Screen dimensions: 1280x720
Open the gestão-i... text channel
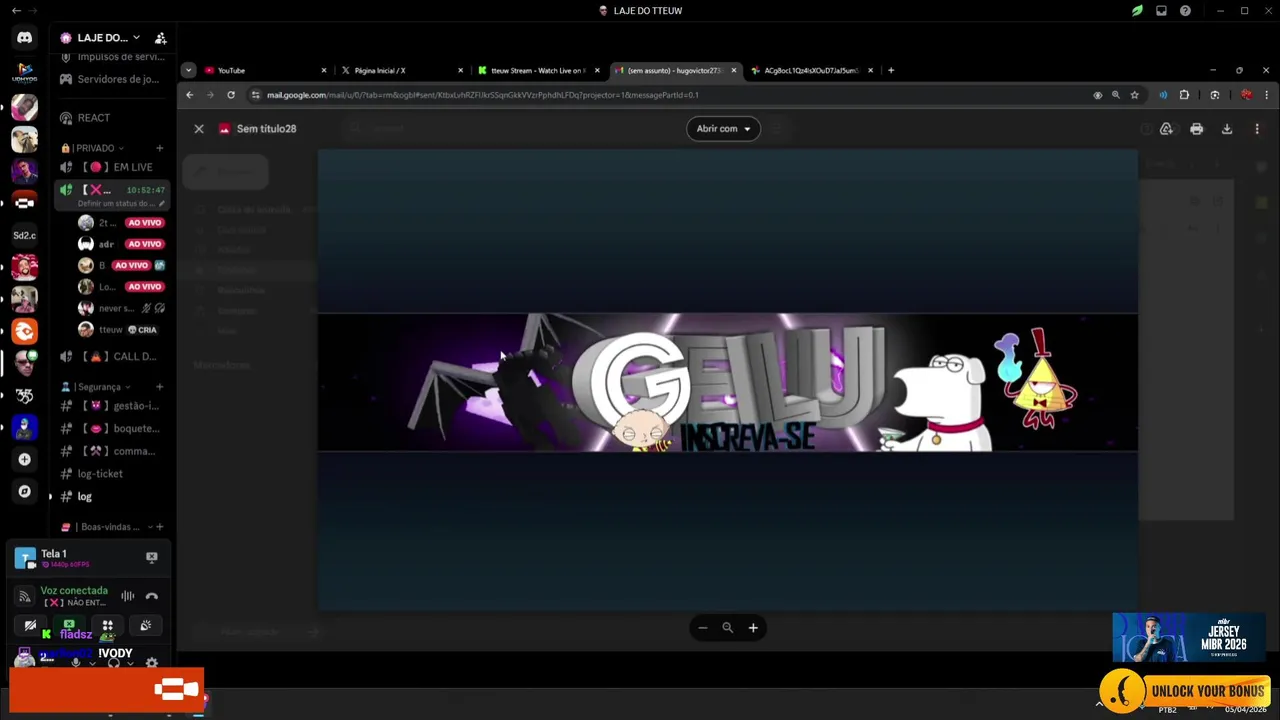click(x=109, y=406)
